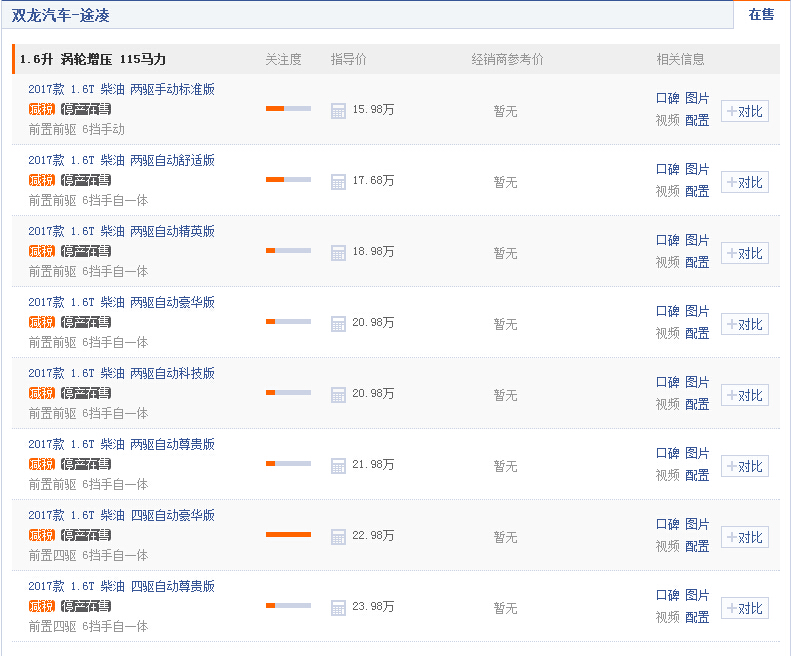Open price calculator for 23.98万 model
This screenshot has height=656, width=791.
pos(338,608)
